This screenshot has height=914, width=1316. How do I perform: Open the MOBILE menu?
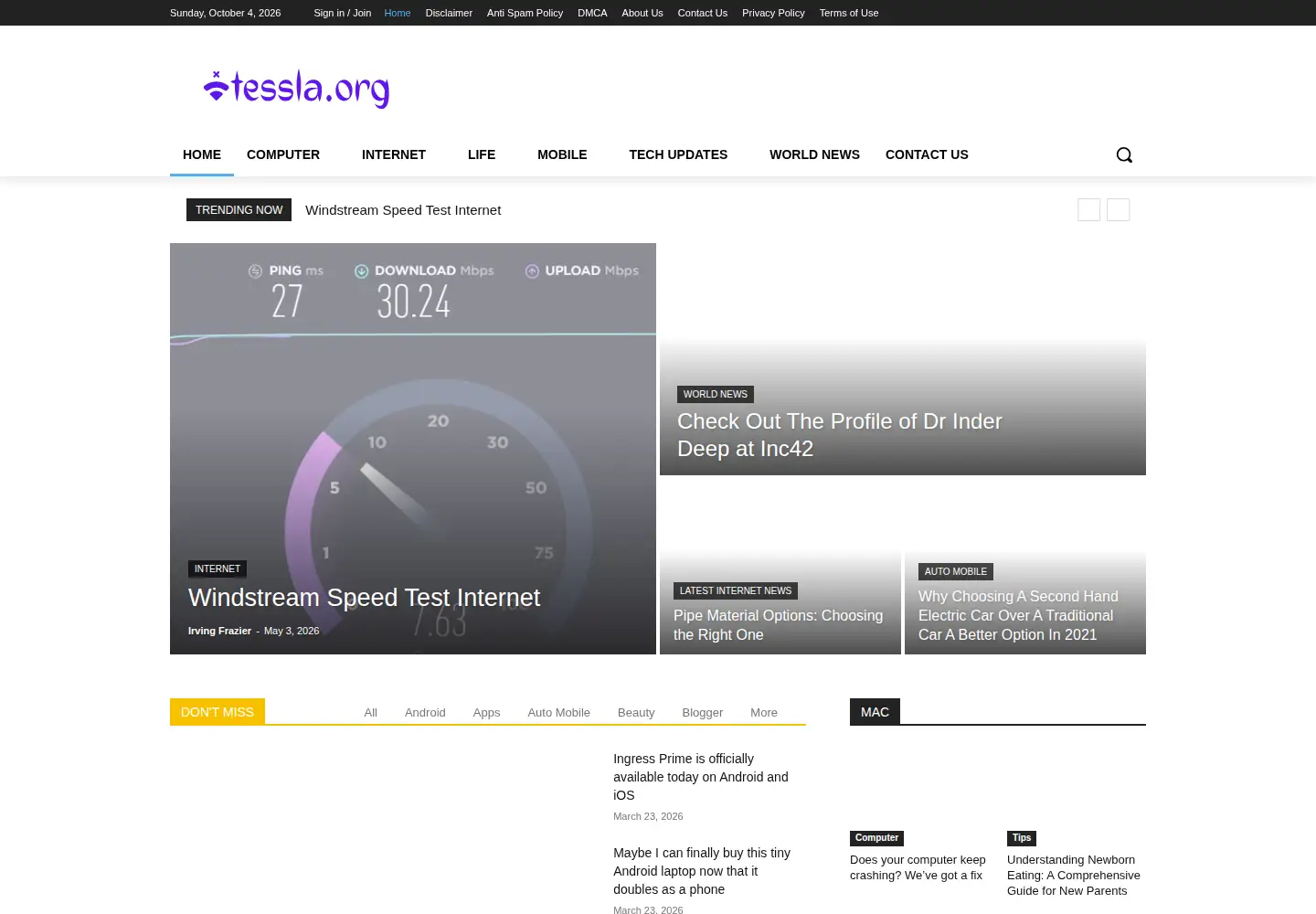coord(562,154)
